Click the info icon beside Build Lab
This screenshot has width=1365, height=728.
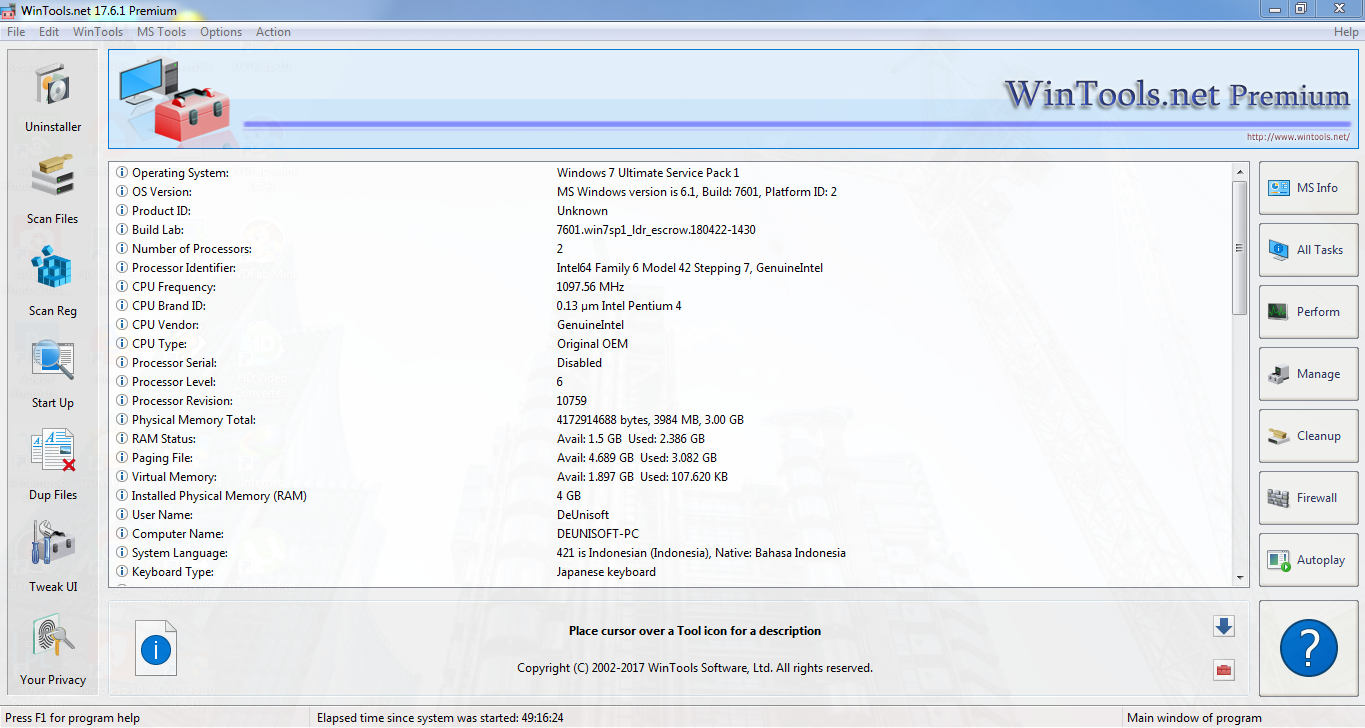point(122,230)
